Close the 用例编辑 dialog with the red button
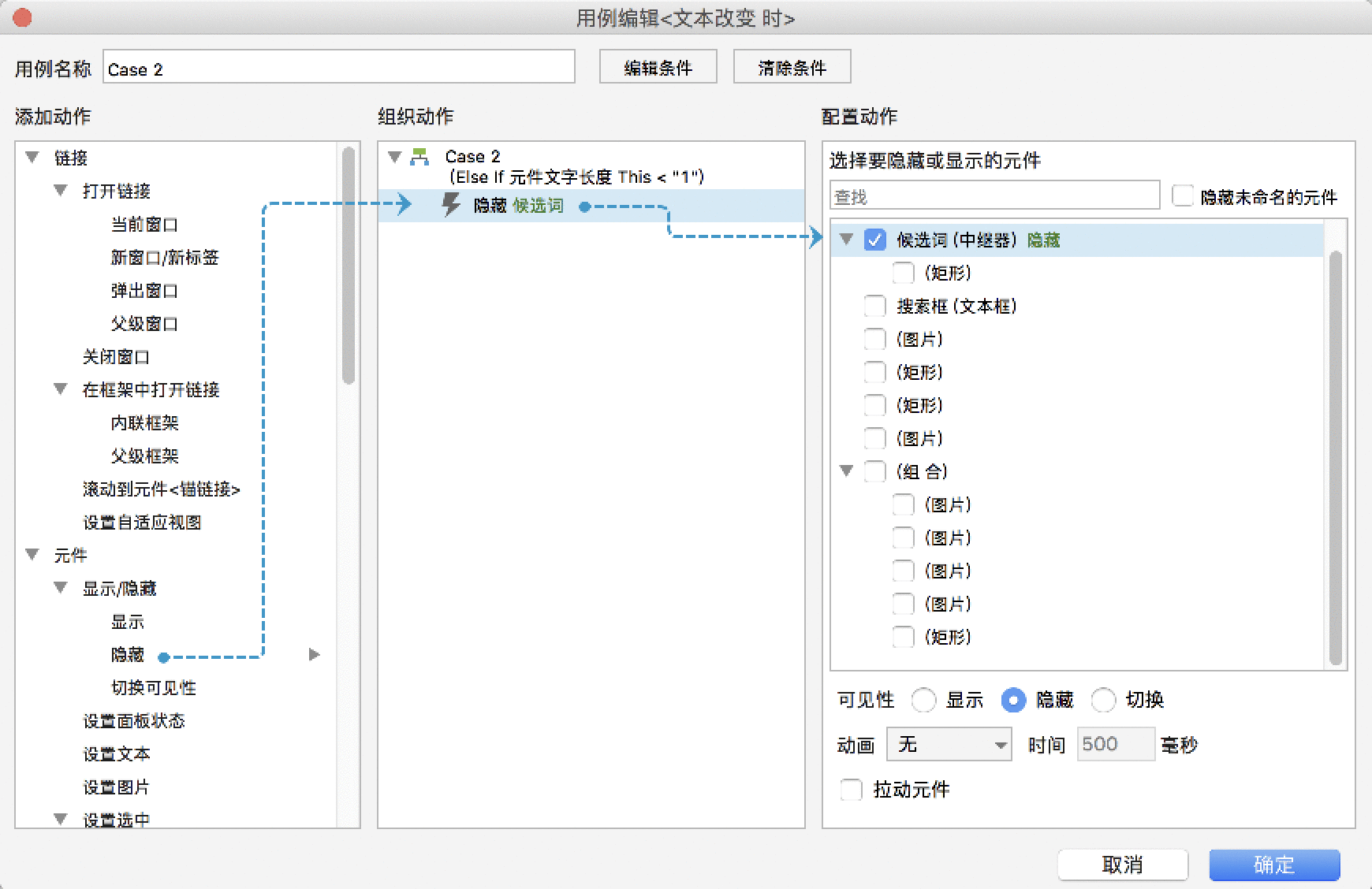Viewport: 1372px width, 889px height. point(22,17)
